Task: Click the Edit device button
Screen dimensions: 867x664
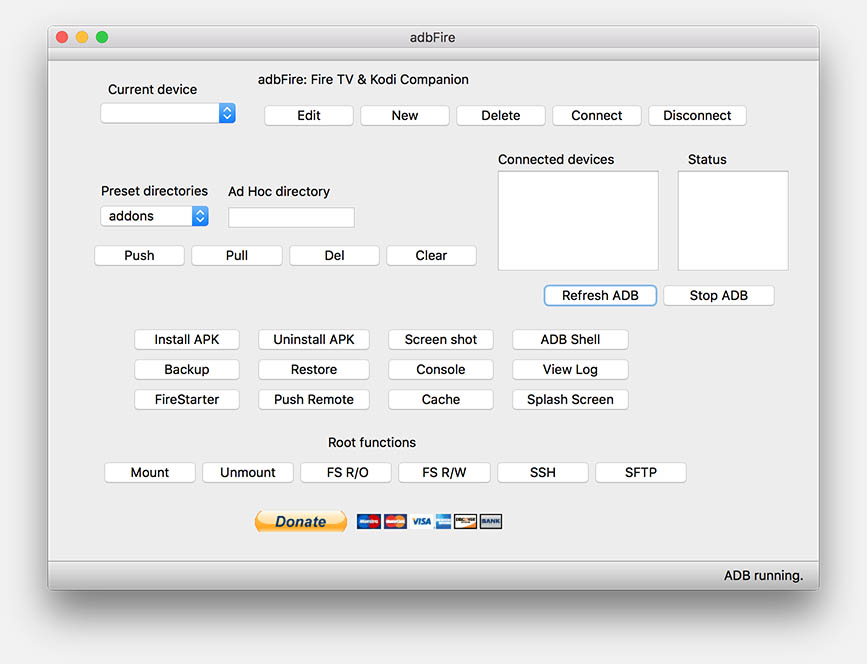Action: pyautogui.click(x=309, y=116)
